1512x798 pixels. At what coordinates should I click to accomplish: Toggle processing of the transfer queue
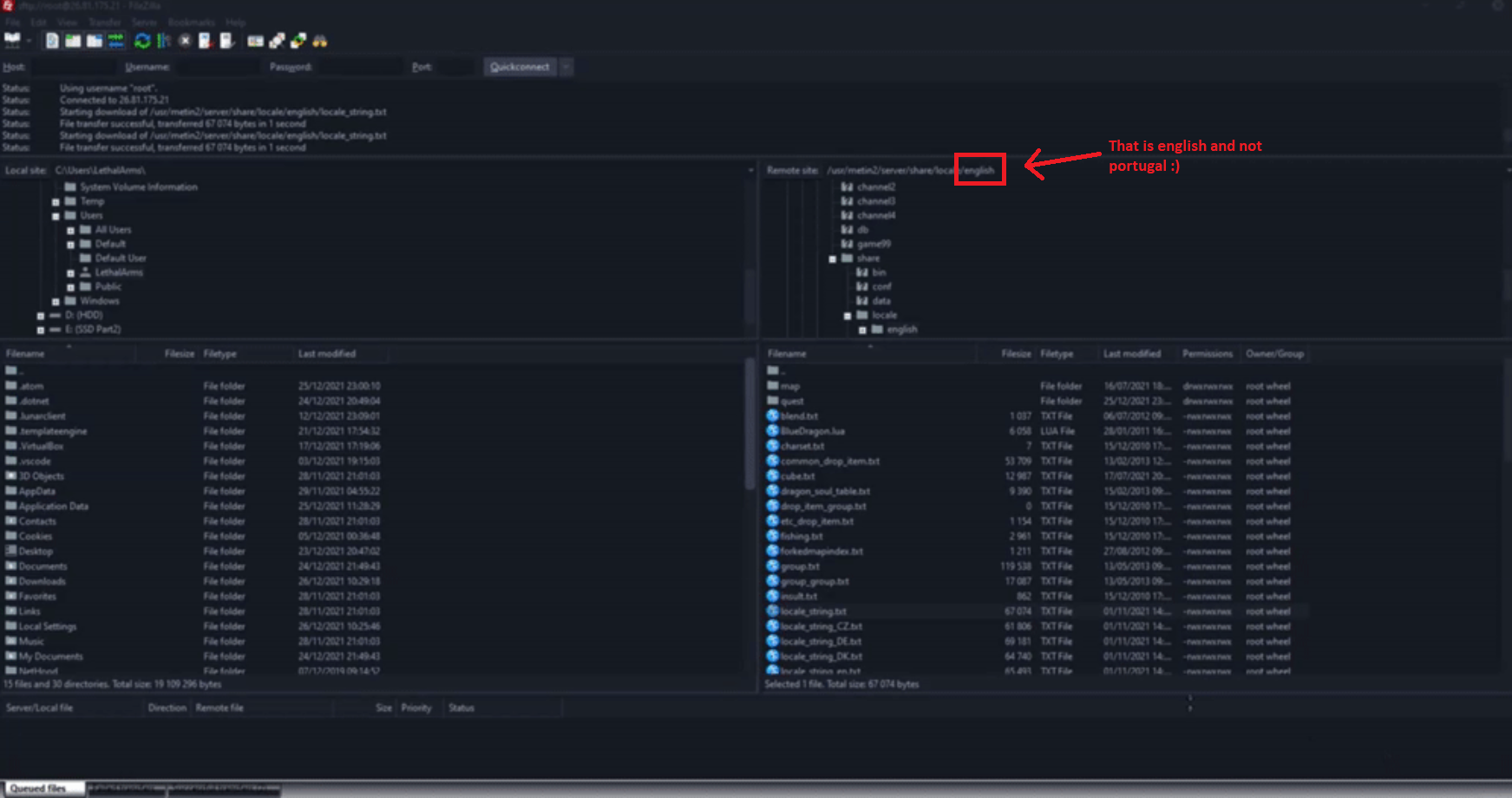click(163, 41)
